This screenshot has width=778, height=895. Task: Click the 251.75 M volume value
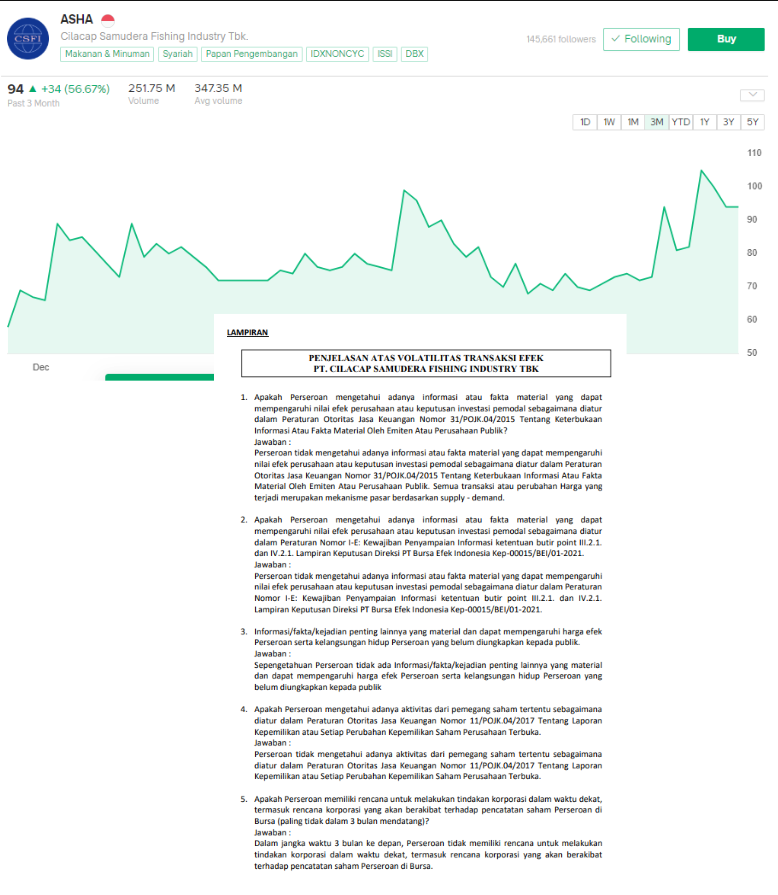(x=152, y=88)
